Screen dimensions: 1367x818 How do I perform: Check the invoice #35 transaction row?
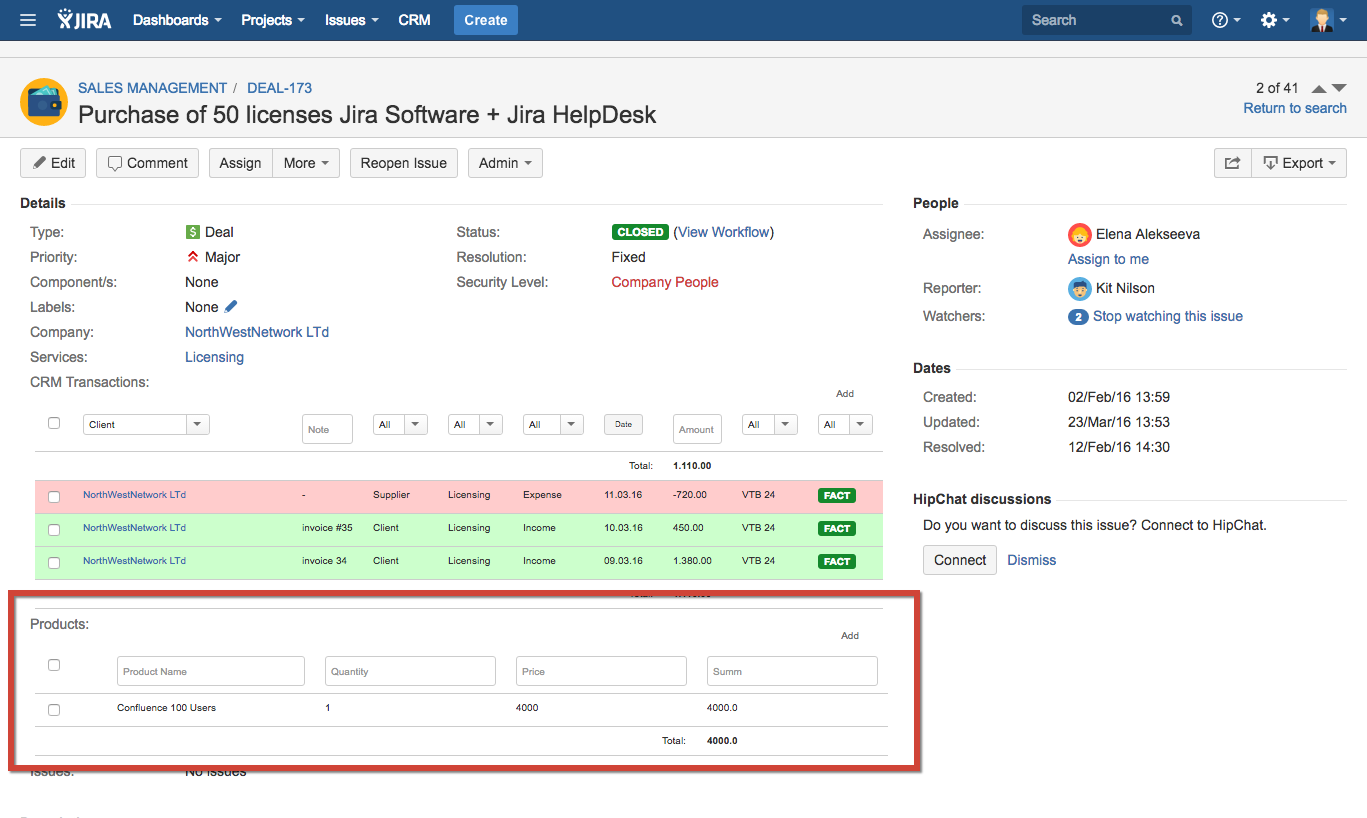[x=54, y=529]
